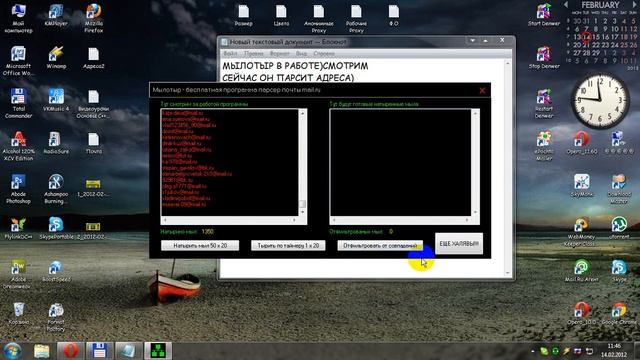Click down arrow of right results scrollbar
Image resolution: width=640 pixels, height=360 pixels.
point(475,212)
